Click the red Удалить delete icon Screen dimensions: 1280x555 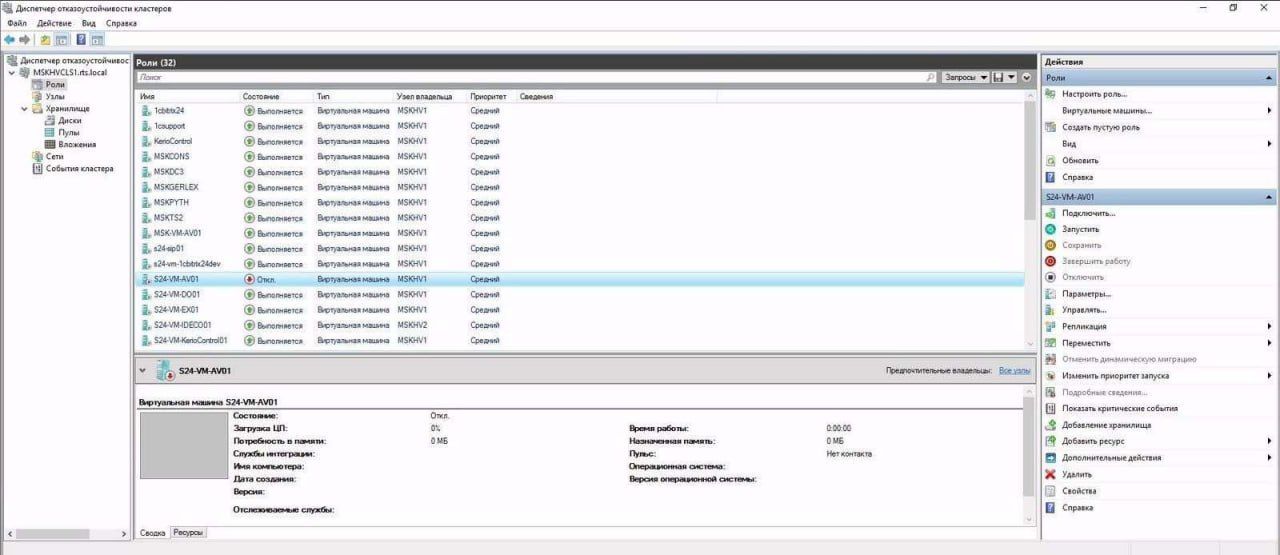(x=1050, y=474)
